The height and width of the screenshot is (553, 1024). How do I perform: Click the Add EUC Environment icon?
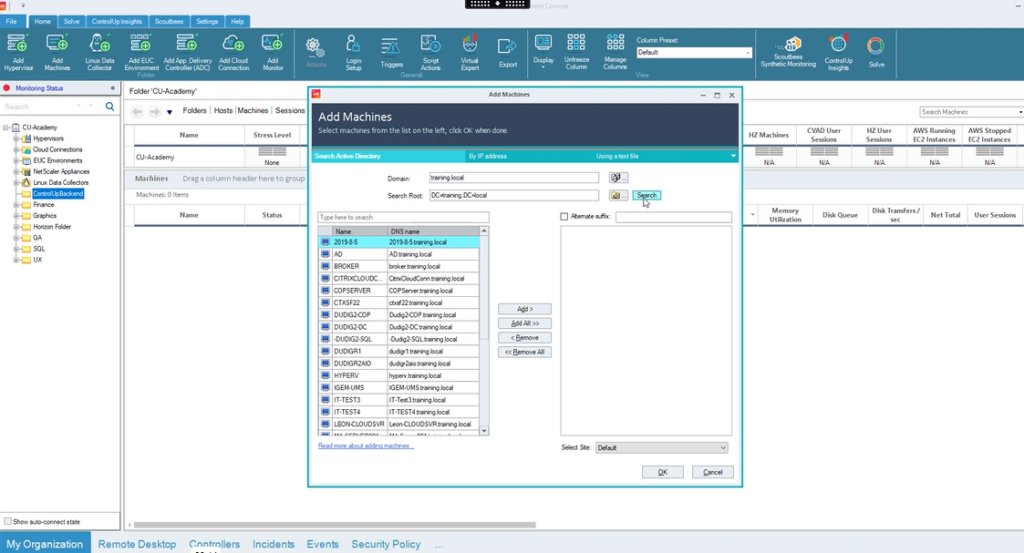coord(141,52)
